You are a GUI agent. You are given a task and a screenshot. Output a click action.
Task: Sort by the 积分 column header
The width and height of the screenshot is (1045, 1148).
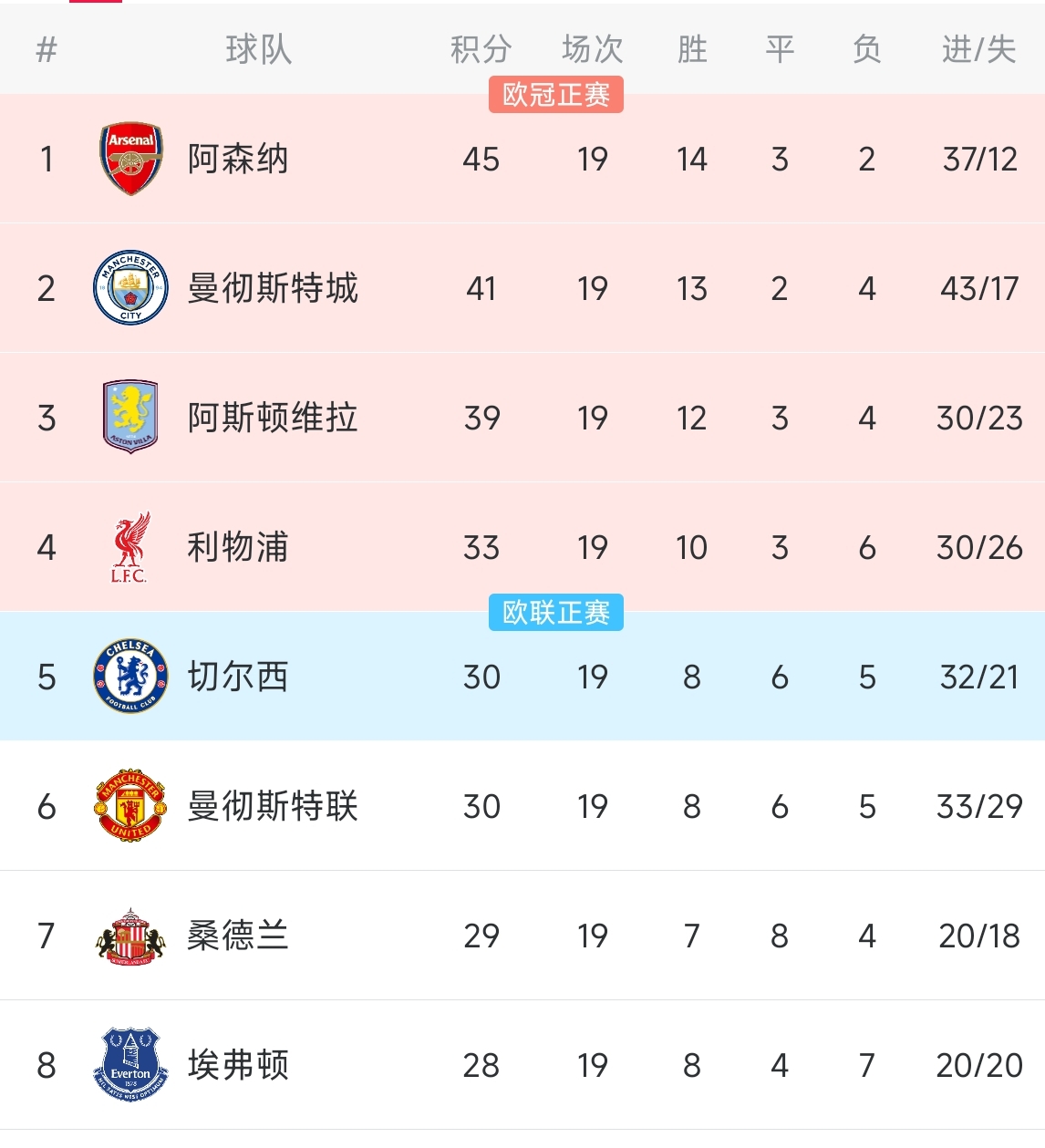pyautogui.click(x=481, y=49)
